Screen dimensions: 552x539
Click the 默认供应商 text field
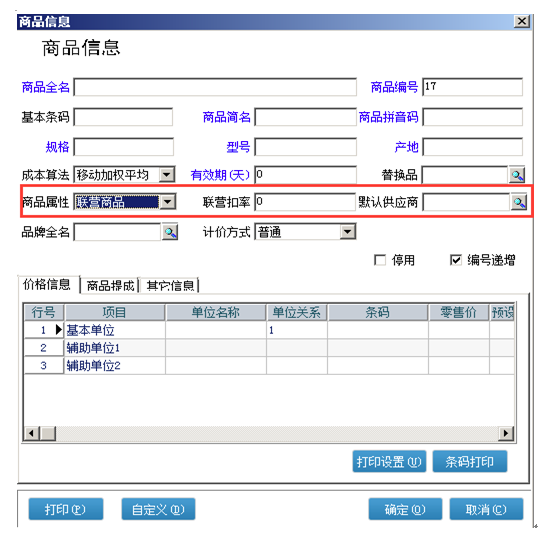tap(466, 202)
